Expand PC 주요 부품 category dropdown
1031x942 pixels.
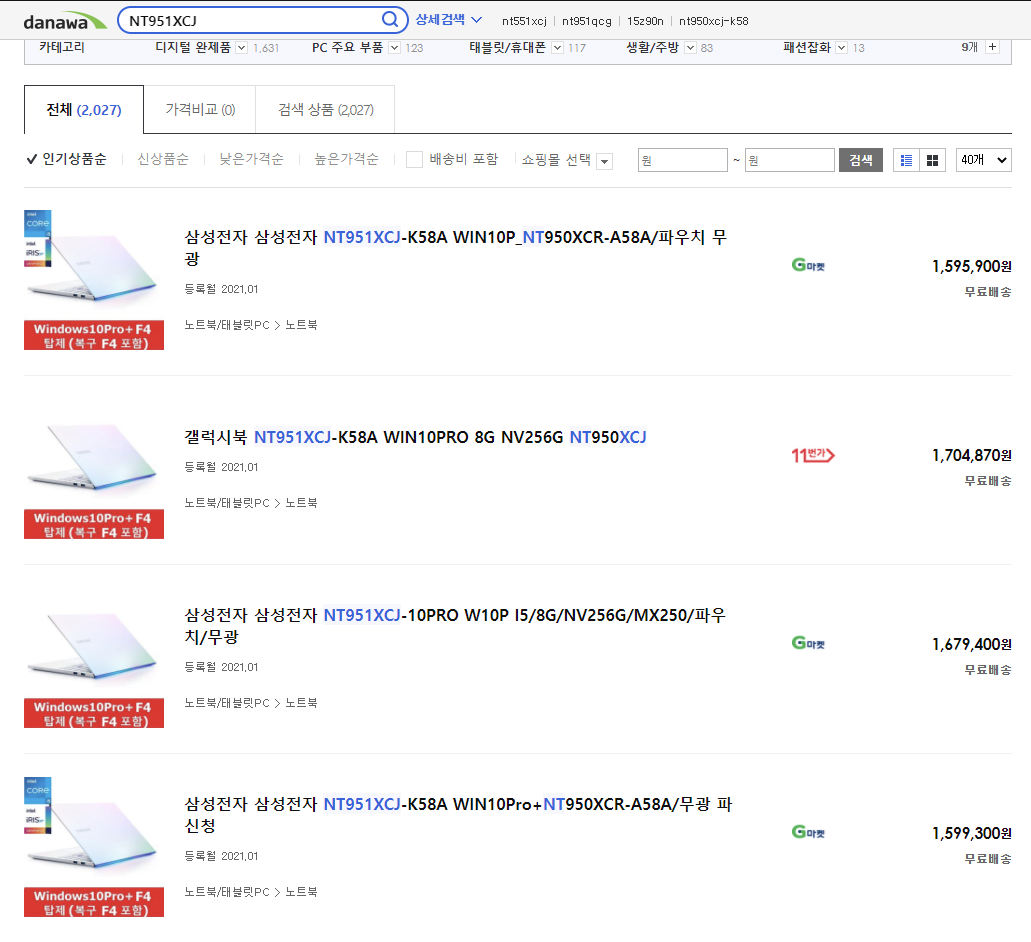395,47
